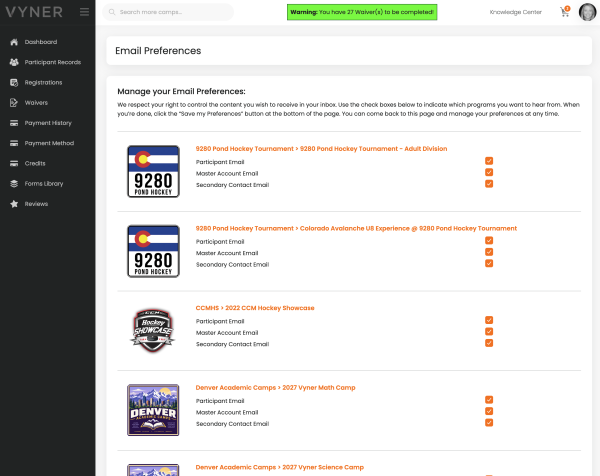Open Payment History

(48, 123)
